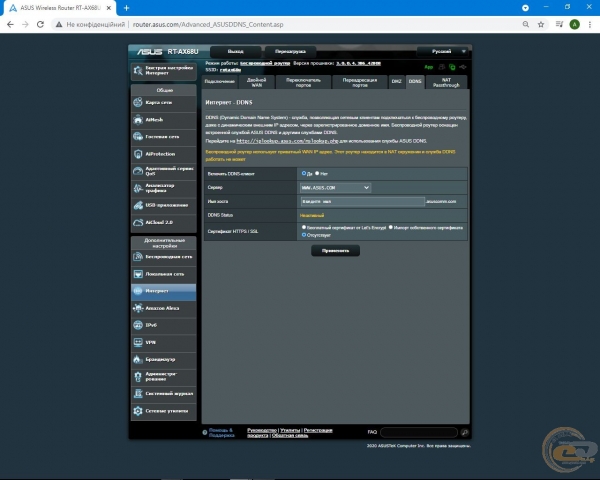Switch to Переключатель портов tab

pos(303,82)
